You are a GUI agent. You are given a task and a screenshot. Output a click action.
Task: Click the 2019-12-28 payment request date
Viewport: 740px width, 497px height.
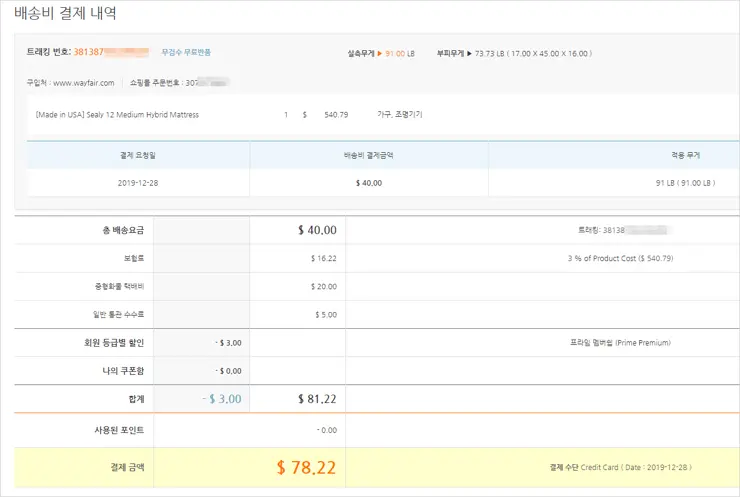point(138,183)
